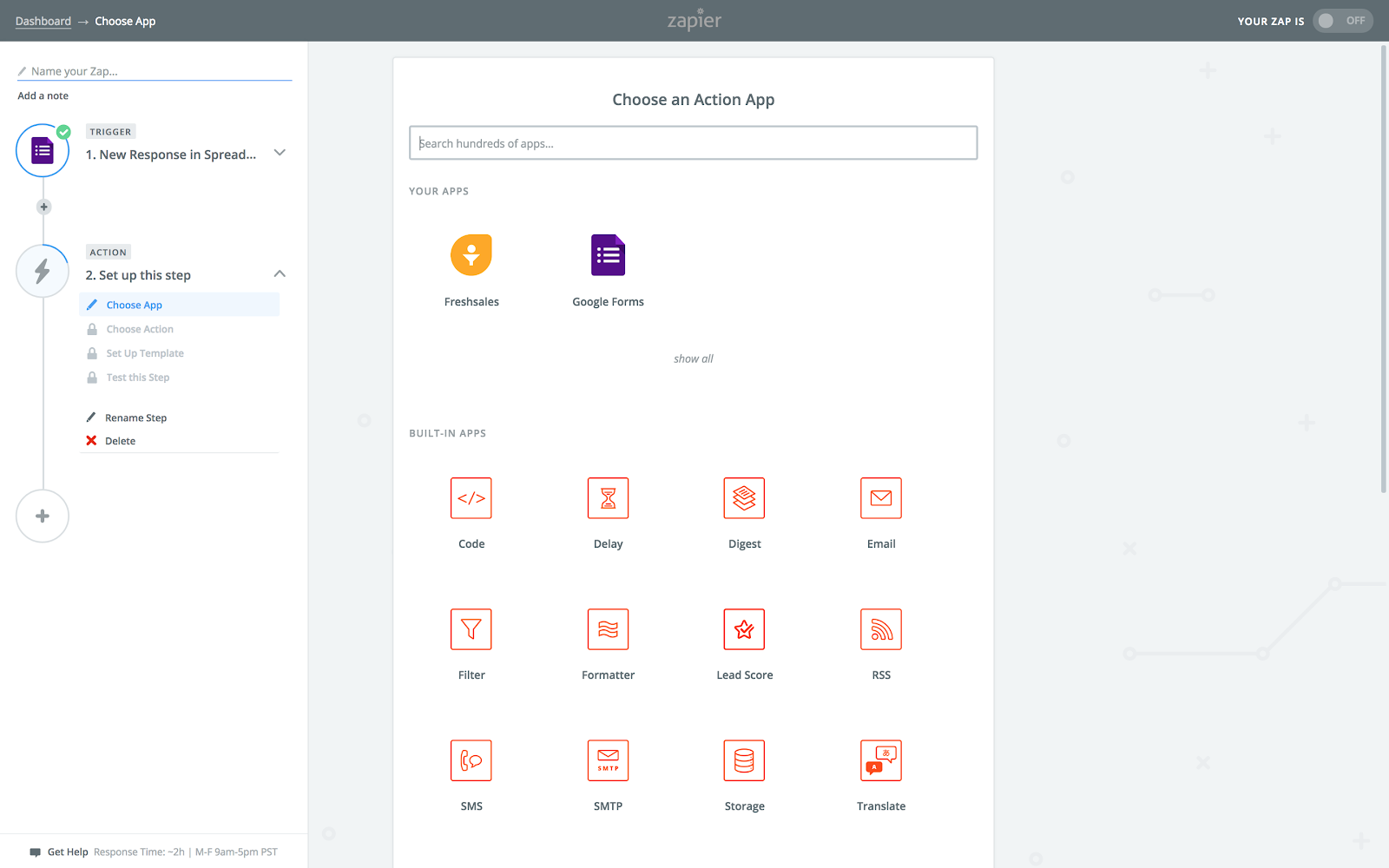1389x868 pixels.
Task: Choose the Storage built-in app
Action: point(744,760)
